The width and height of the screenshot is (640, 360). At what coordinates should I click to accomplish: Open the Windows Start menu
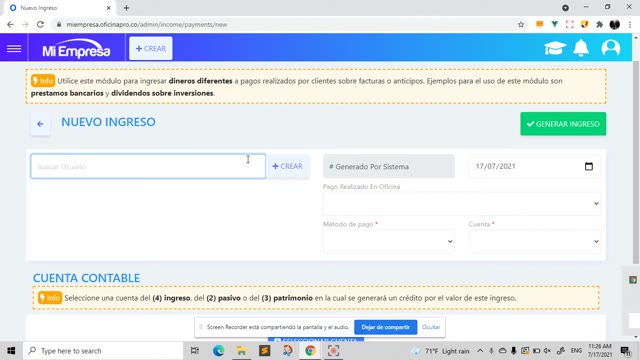(x=11, y=351)
